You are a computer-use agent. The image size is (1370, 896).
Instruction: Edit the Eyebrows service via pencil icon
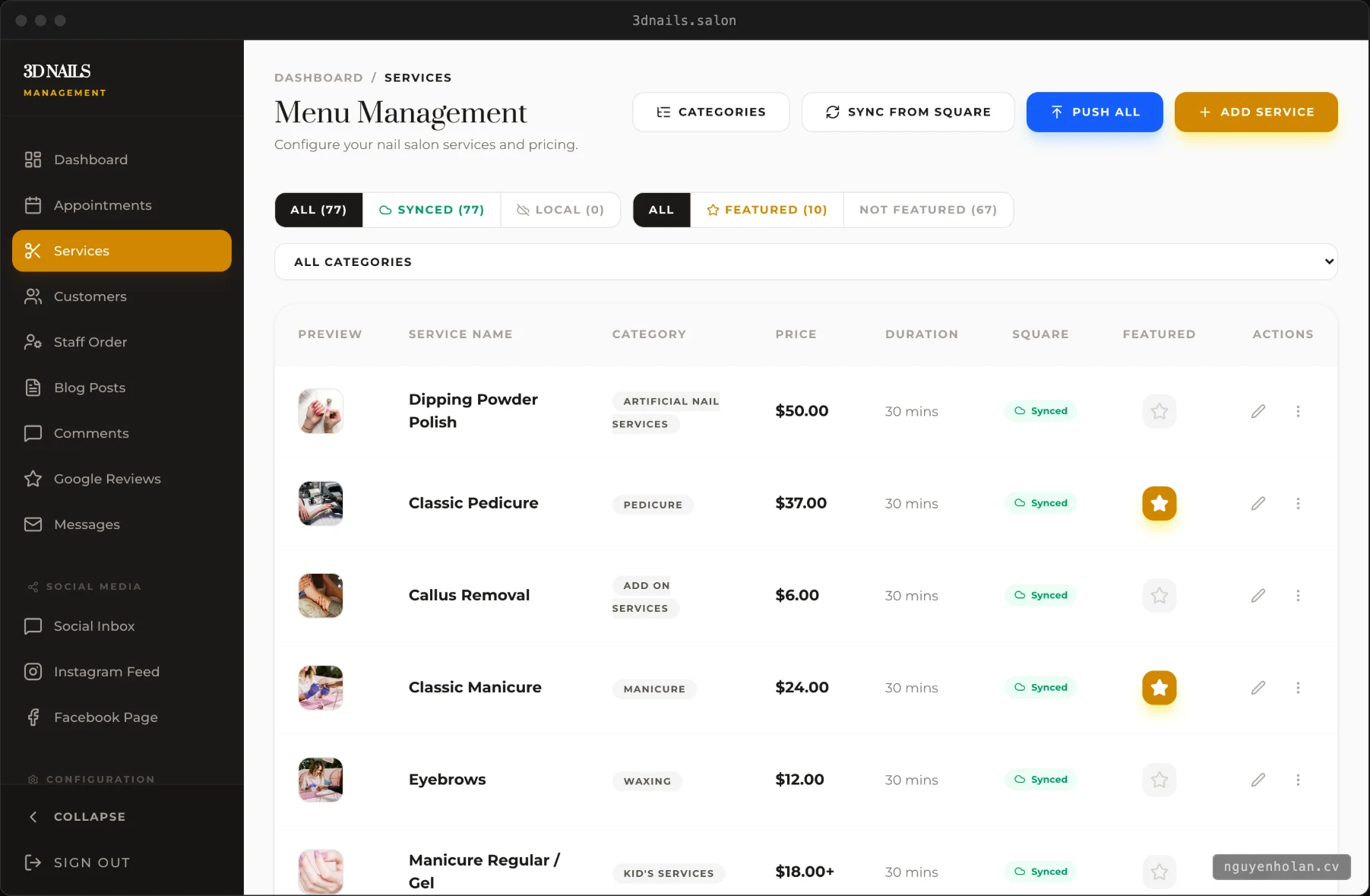(1258, 780)
